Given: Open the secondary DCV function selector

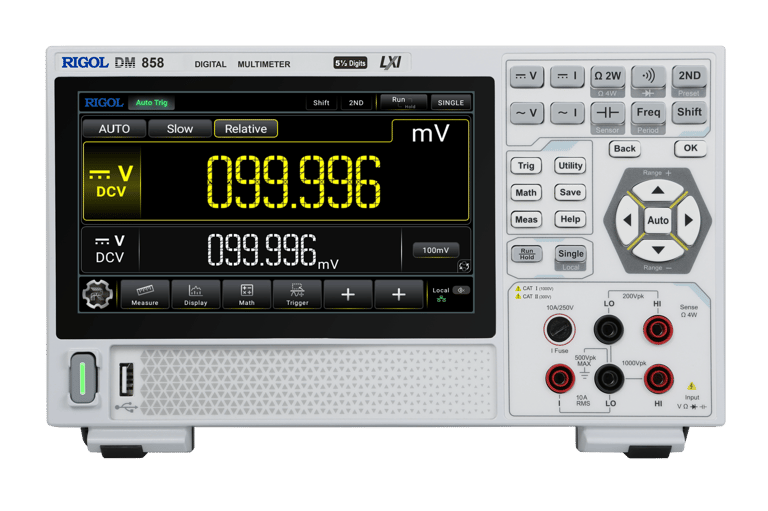Looking at the screenshot, I should point(110,249).
